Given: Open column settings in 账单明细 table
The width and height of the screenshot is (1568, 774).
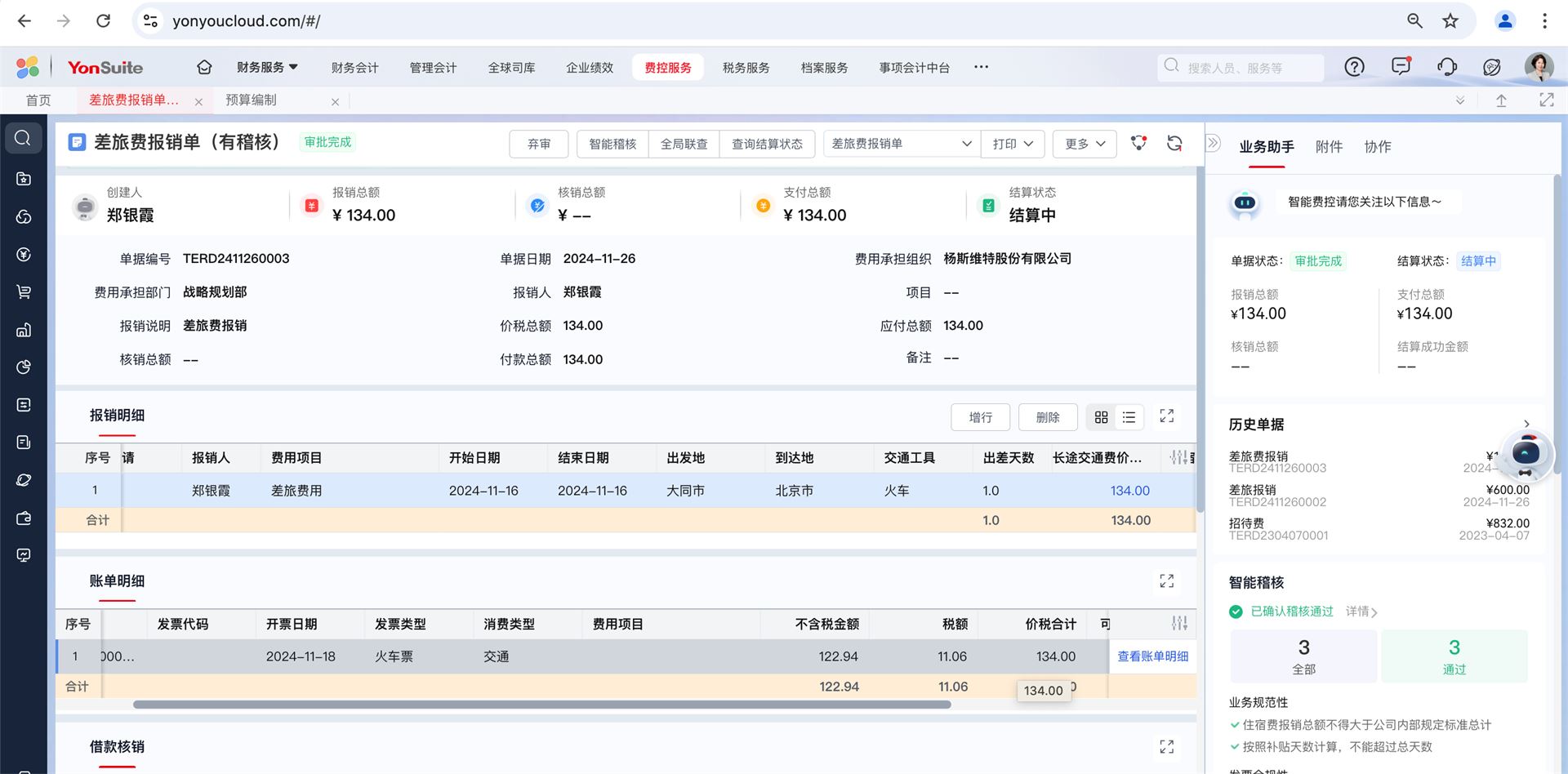Looking at the screenshot, I should [x=1179, y=624].
